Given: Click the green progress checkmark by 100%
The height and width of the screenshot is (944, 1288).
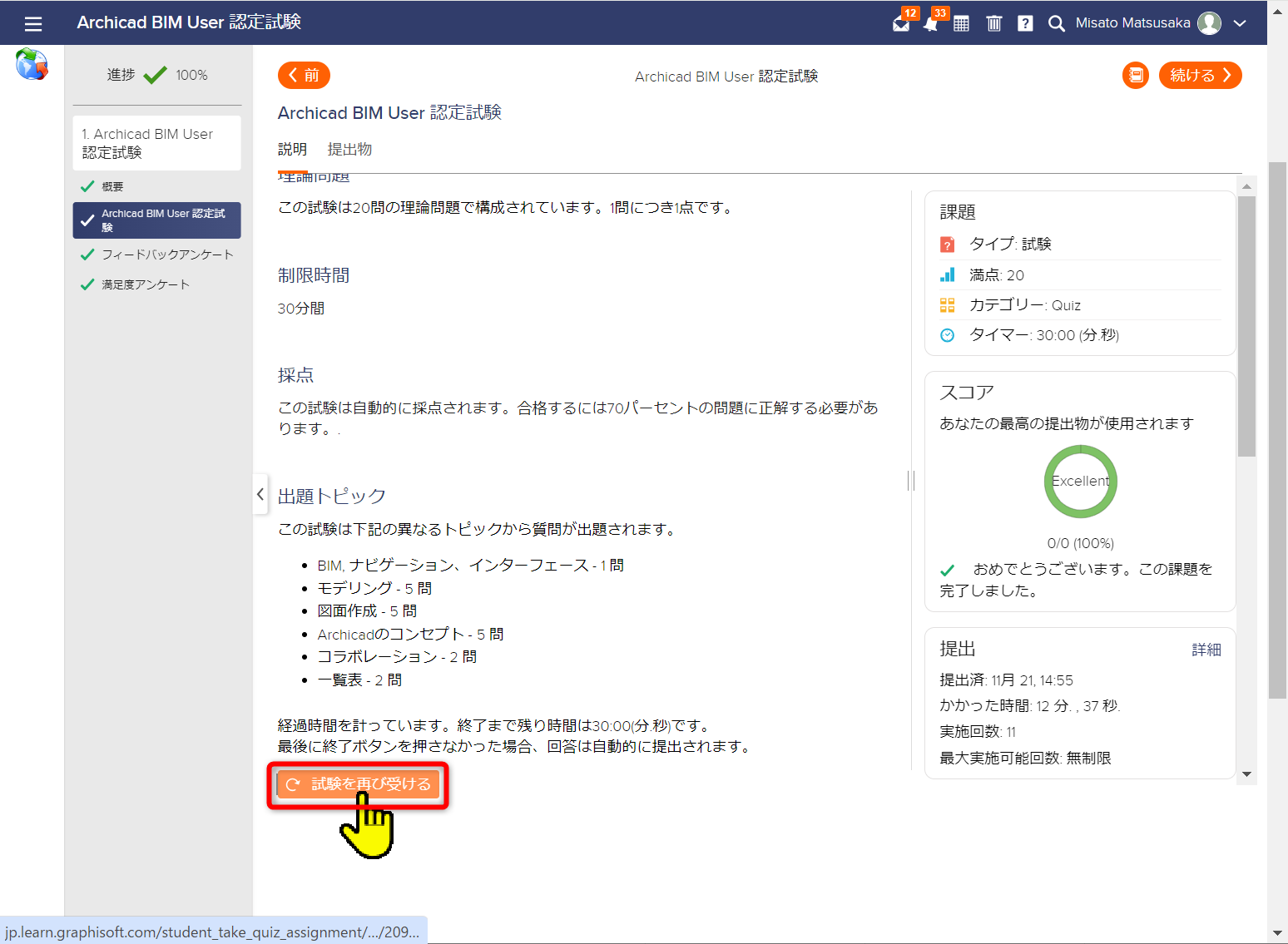Looking at the screenshot, I should coord(155,75).
